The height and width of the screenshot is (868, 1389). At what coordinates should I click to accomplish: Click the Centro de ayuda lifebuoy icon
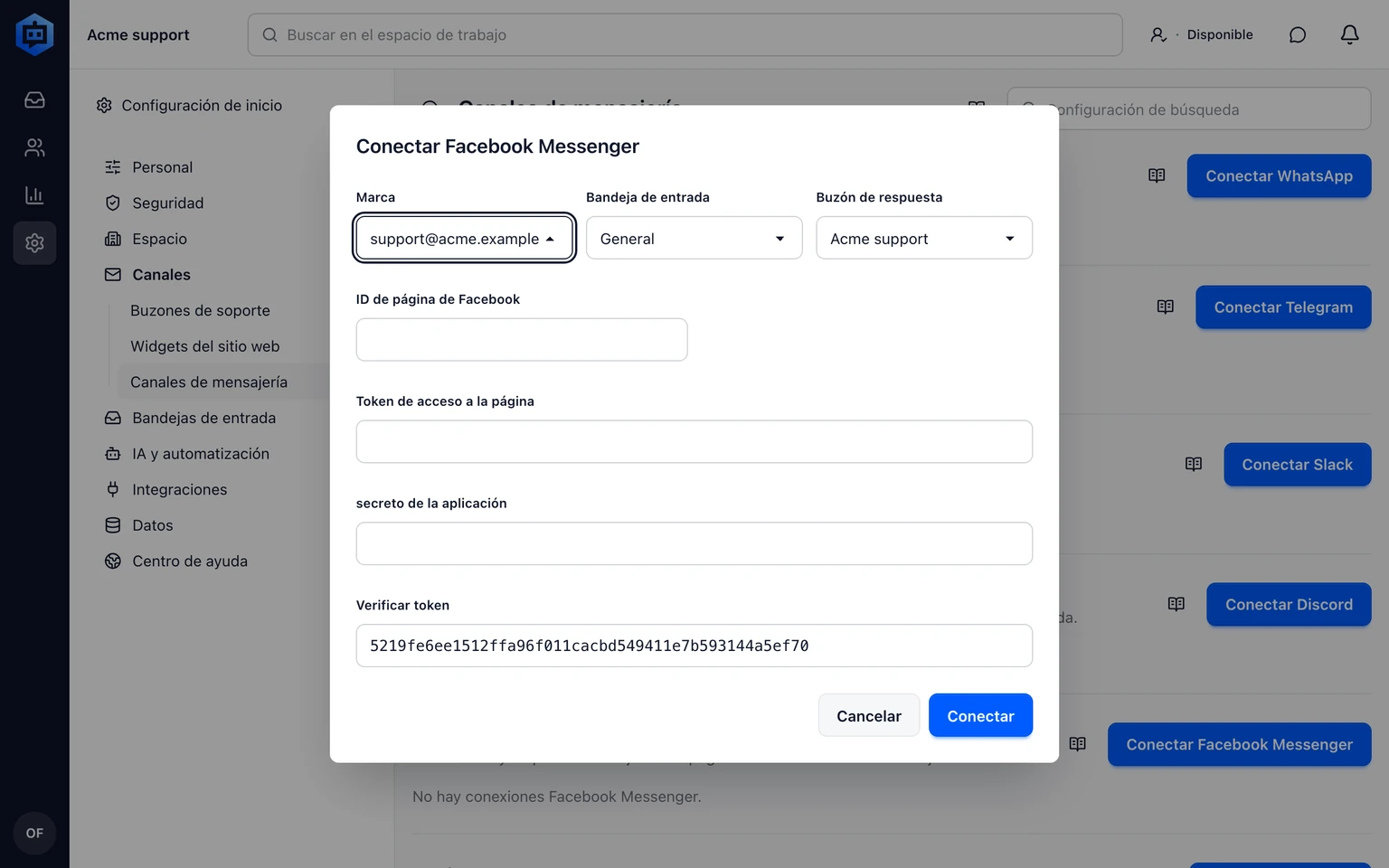tap(113, 561)
